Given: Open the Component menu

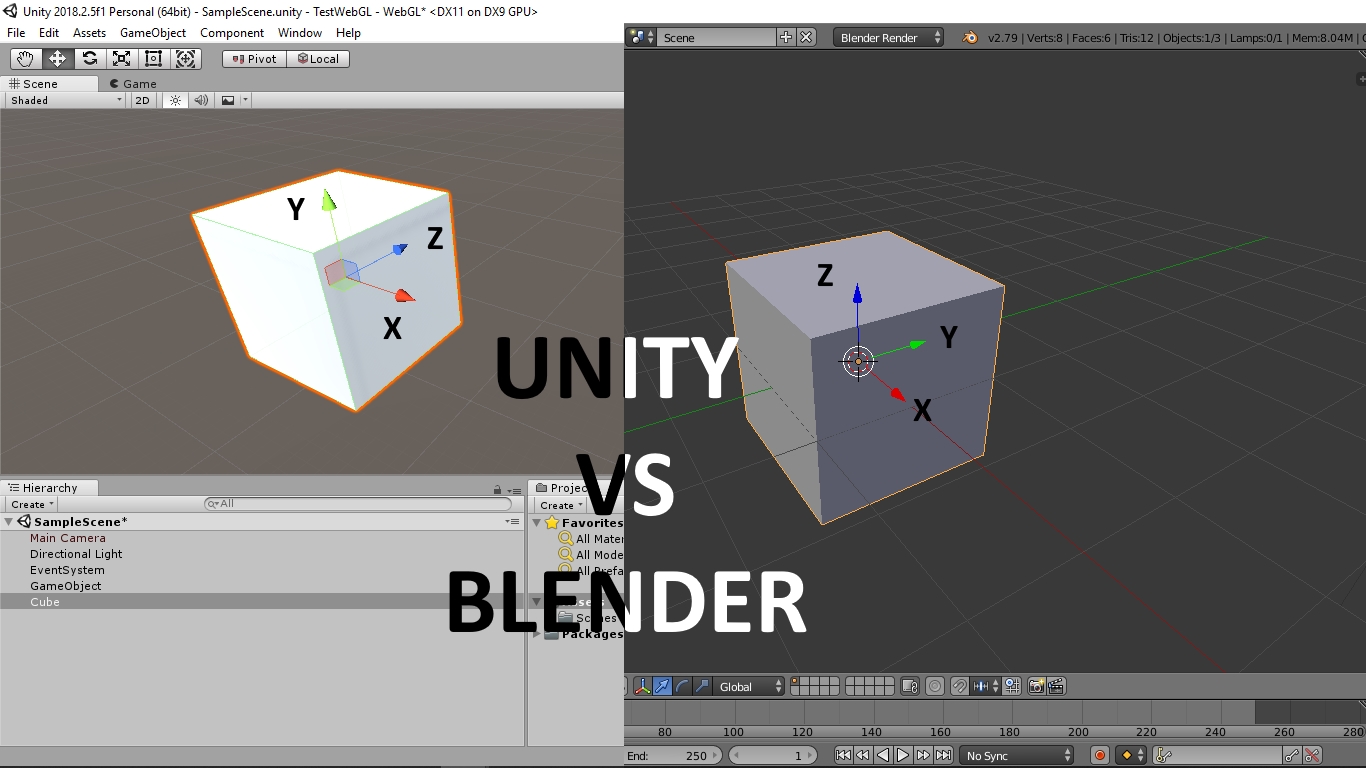Looking at the screenshot, I should [232, 33].
